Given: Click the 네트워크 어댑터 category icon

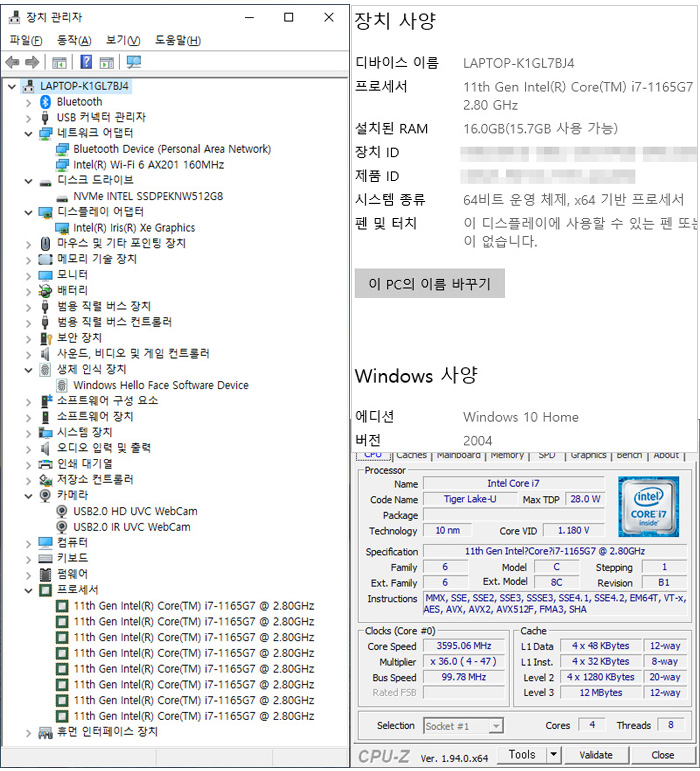Looking at the screenshot, I should pyautogui.click(x=45, y=133).
